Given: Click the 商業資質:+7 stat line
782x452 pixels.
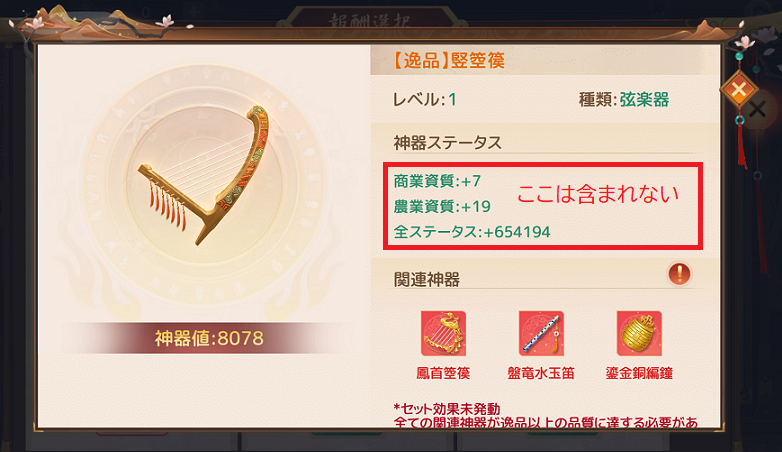Looking at the screenshot, I should point(437,181).
